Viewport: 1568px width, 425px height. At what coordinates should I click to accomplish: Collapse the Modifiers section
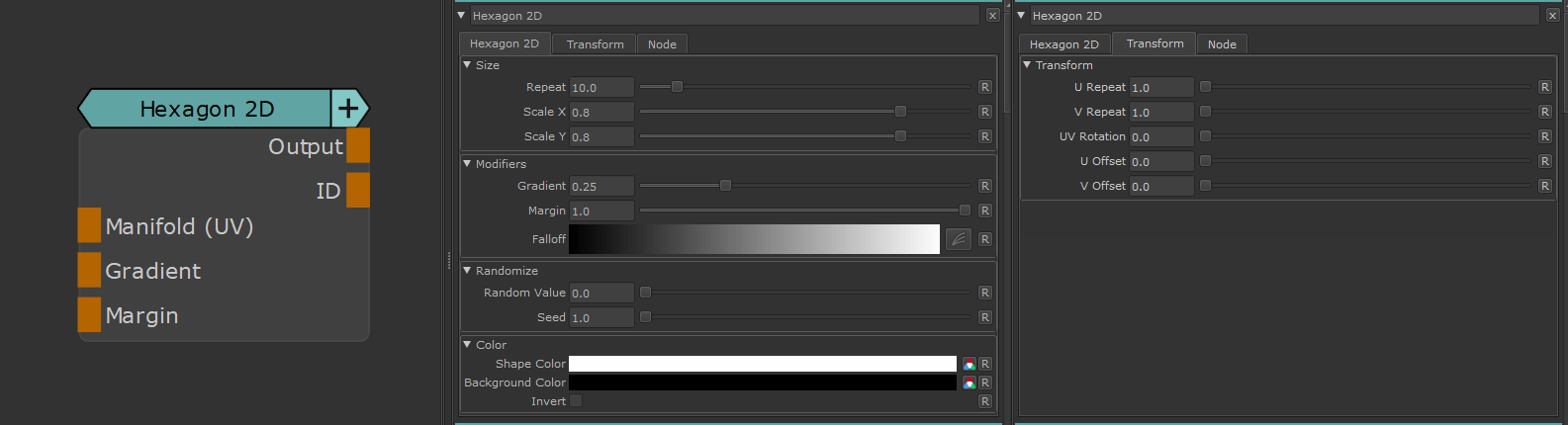[467, 164]
